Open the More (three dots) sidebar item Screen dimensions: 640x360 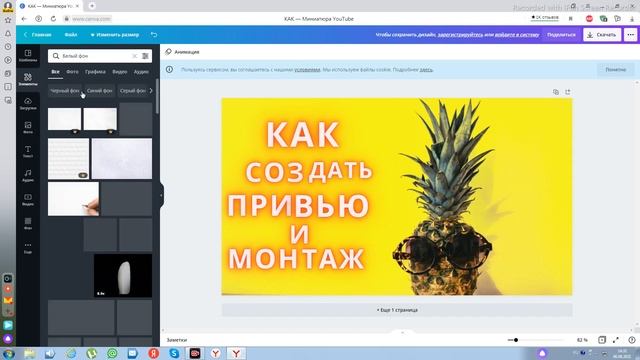[28, 247]
